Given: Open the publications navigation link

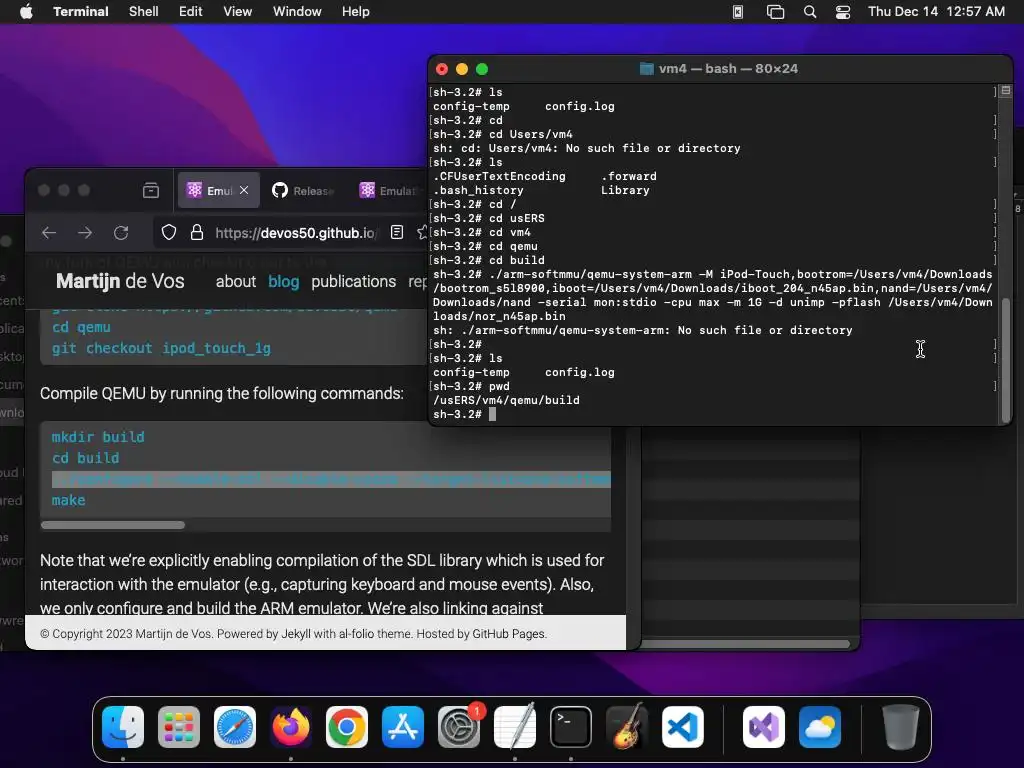Looking at the screenshot, I should (x=353, y=281).
